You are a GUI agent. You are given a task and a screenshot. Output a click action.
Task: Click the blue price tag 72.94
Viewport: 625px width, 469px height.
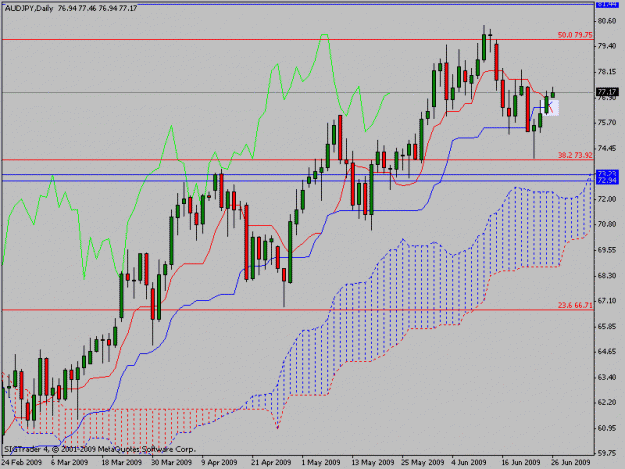[x=607, y=181]
